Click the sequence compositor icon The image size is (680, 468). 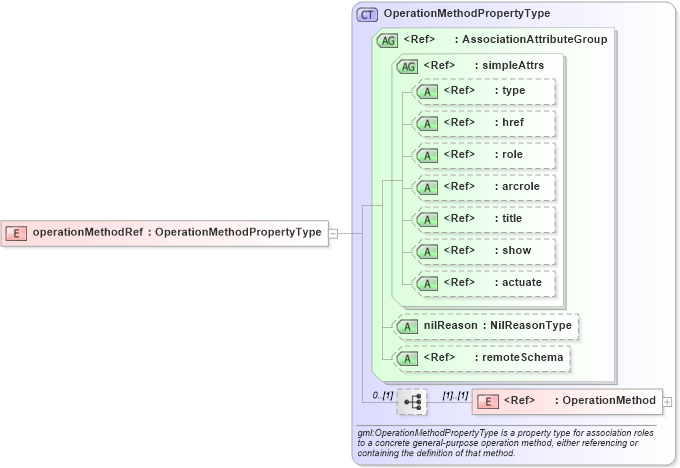[412, 402]
